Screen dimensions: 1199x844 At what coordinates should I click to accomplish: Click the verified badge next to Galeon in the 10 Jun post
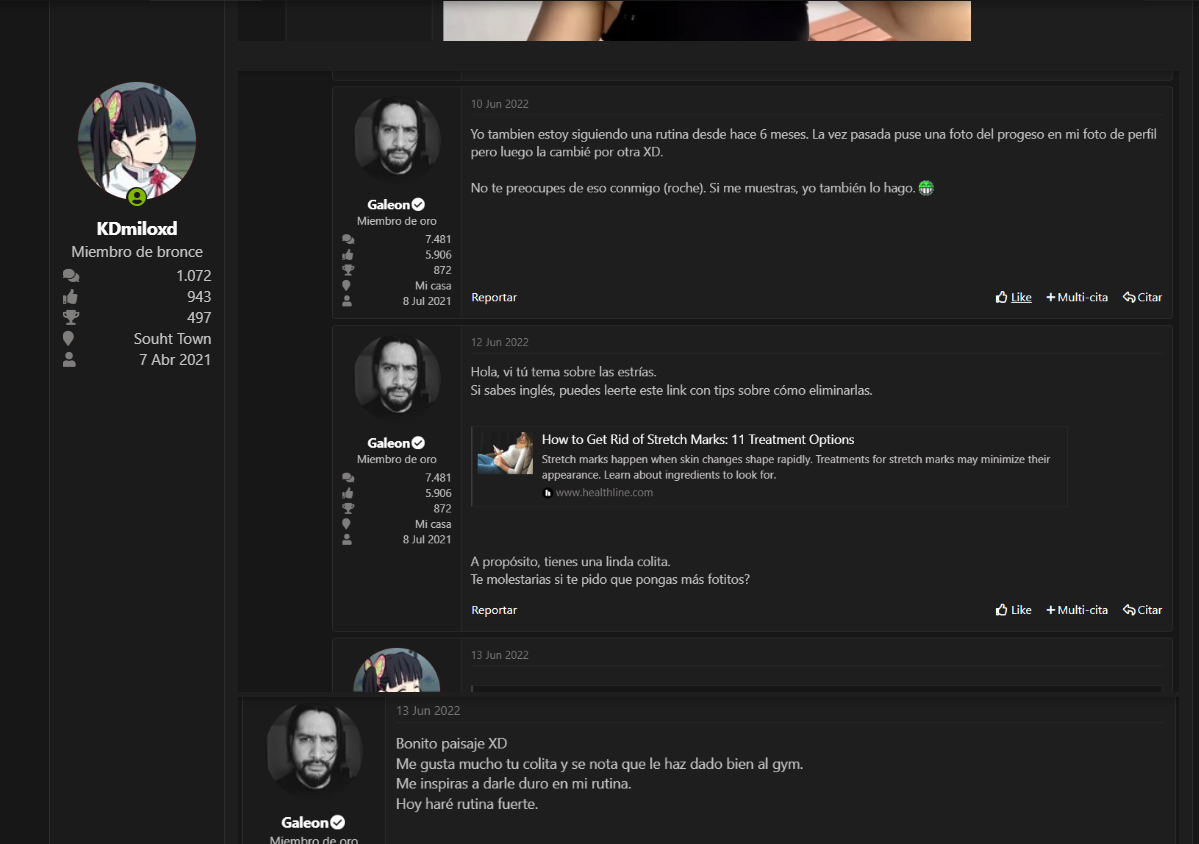[418, 205]
